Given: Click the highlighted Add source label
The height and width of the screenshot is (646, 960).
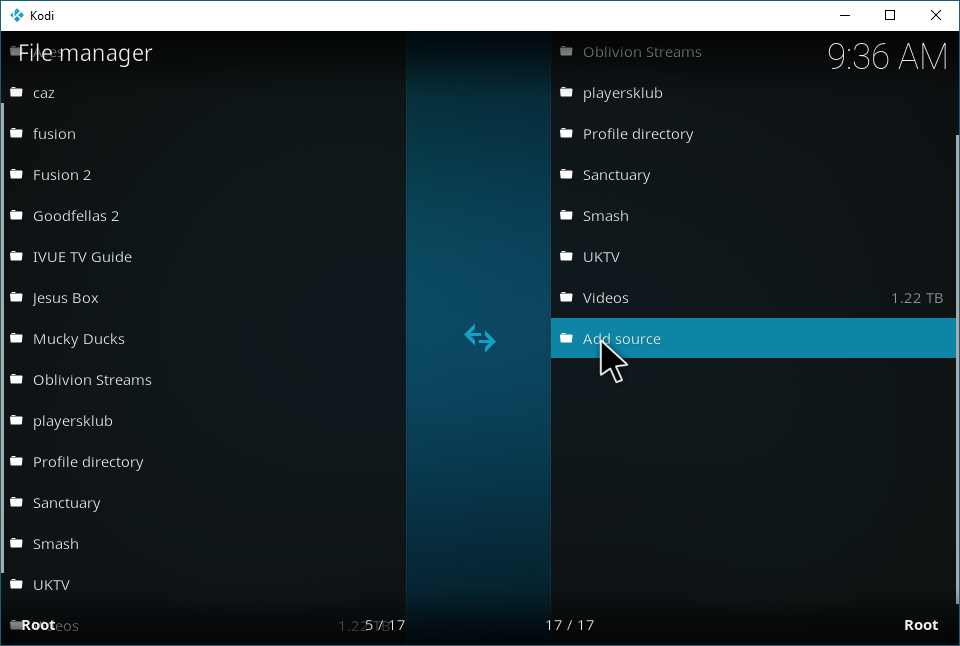Looking at the screenshot, I should pyautogui.click(x=621, y=339).
